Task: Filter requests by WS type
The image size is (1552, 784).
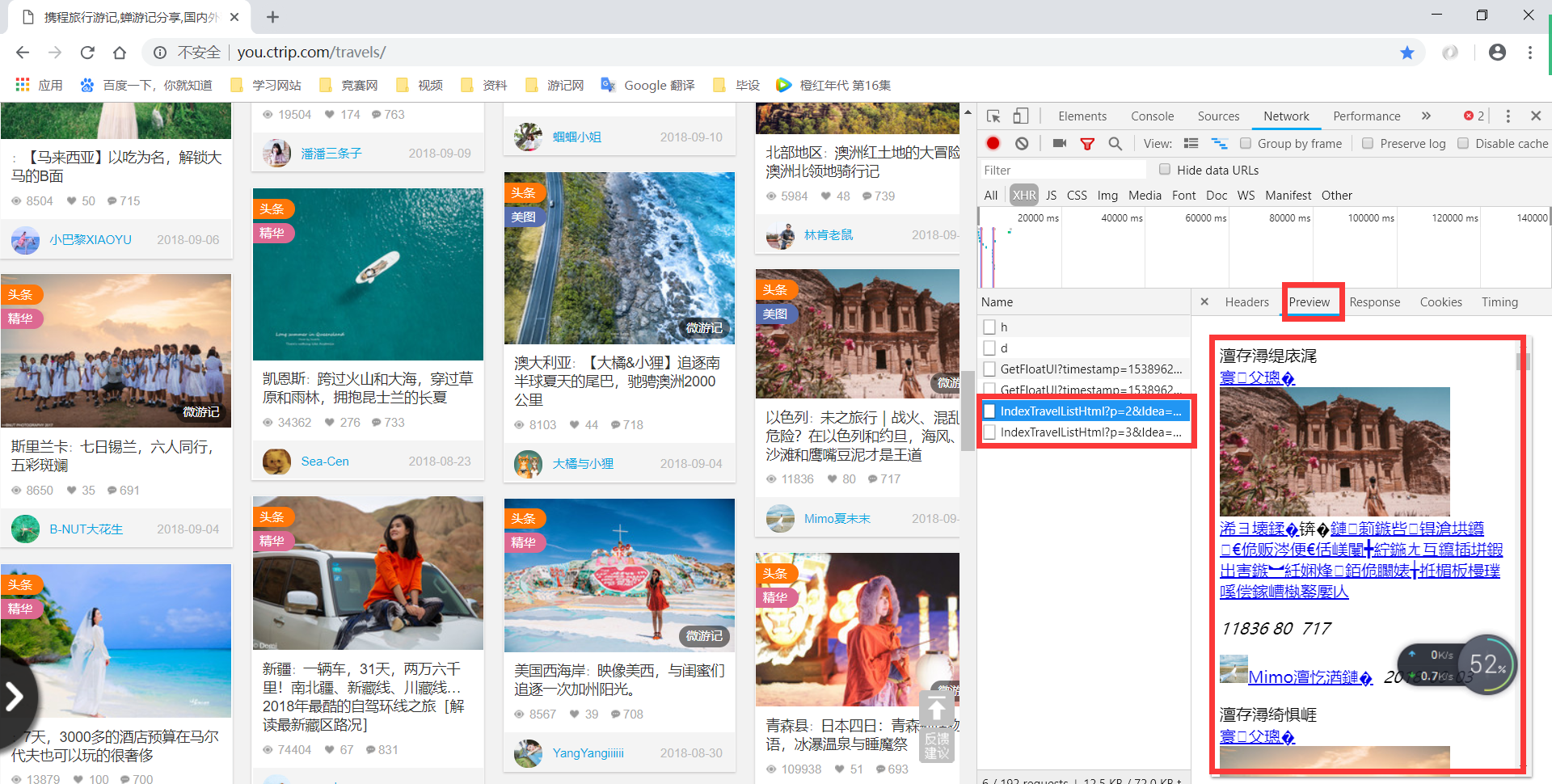Action: point(1246,195)
